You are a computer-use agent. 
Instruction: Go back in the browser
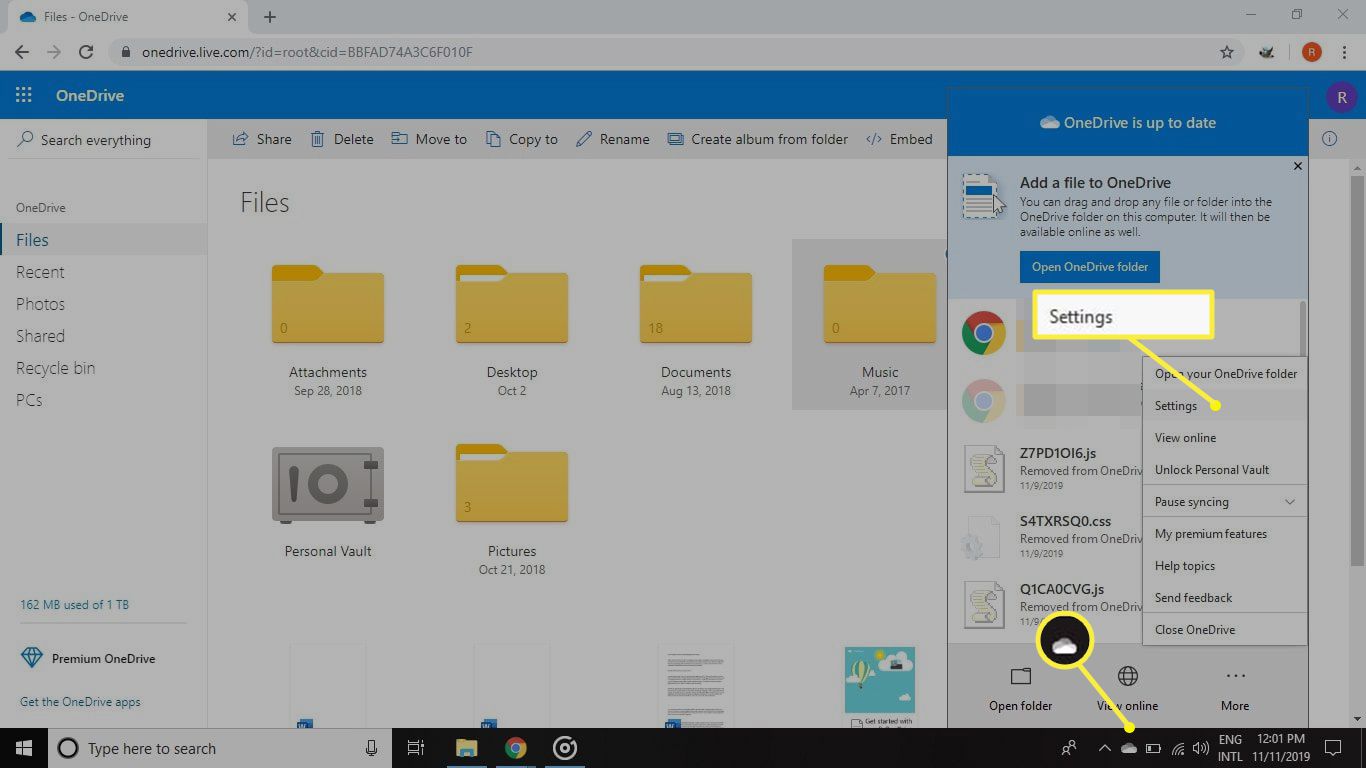click(22, 52)
